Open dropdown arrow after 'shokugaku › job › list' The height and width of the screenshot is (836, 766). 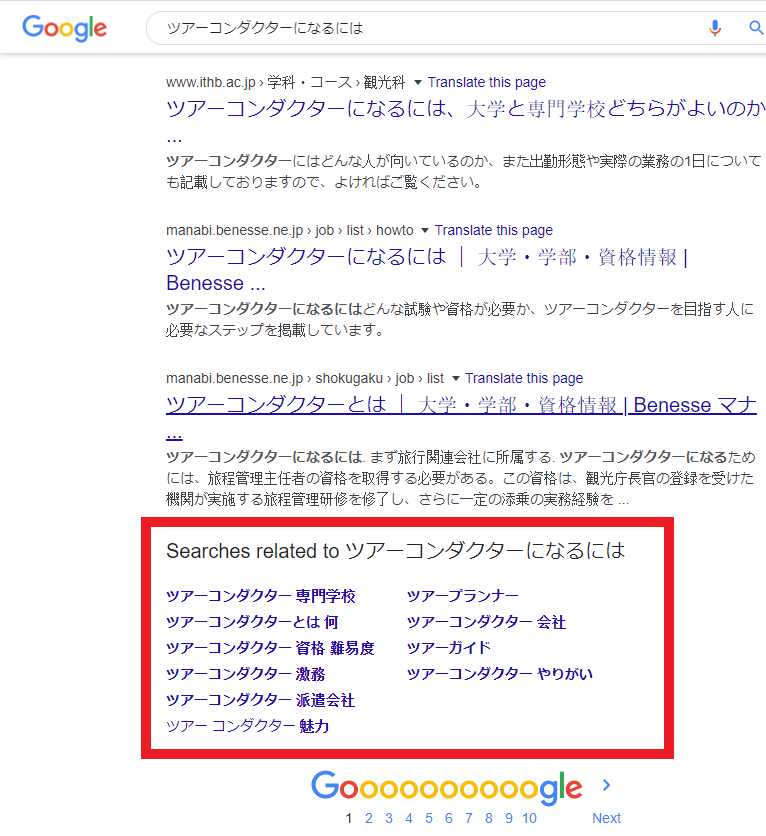tap(455, 379)
